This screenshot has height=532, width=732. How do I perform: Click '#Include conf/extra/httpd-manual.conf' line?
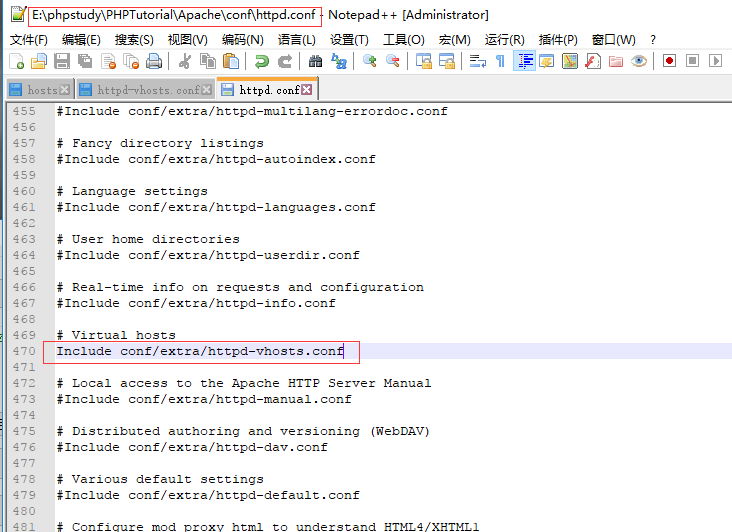click(x=204, y=399)
